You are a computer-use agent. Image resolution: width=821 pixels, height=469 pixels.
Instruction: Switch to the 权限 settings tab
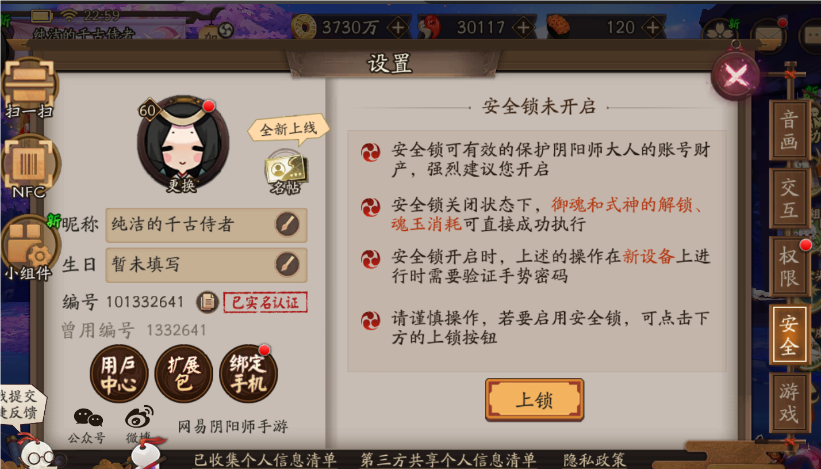[x=790, y=266]
